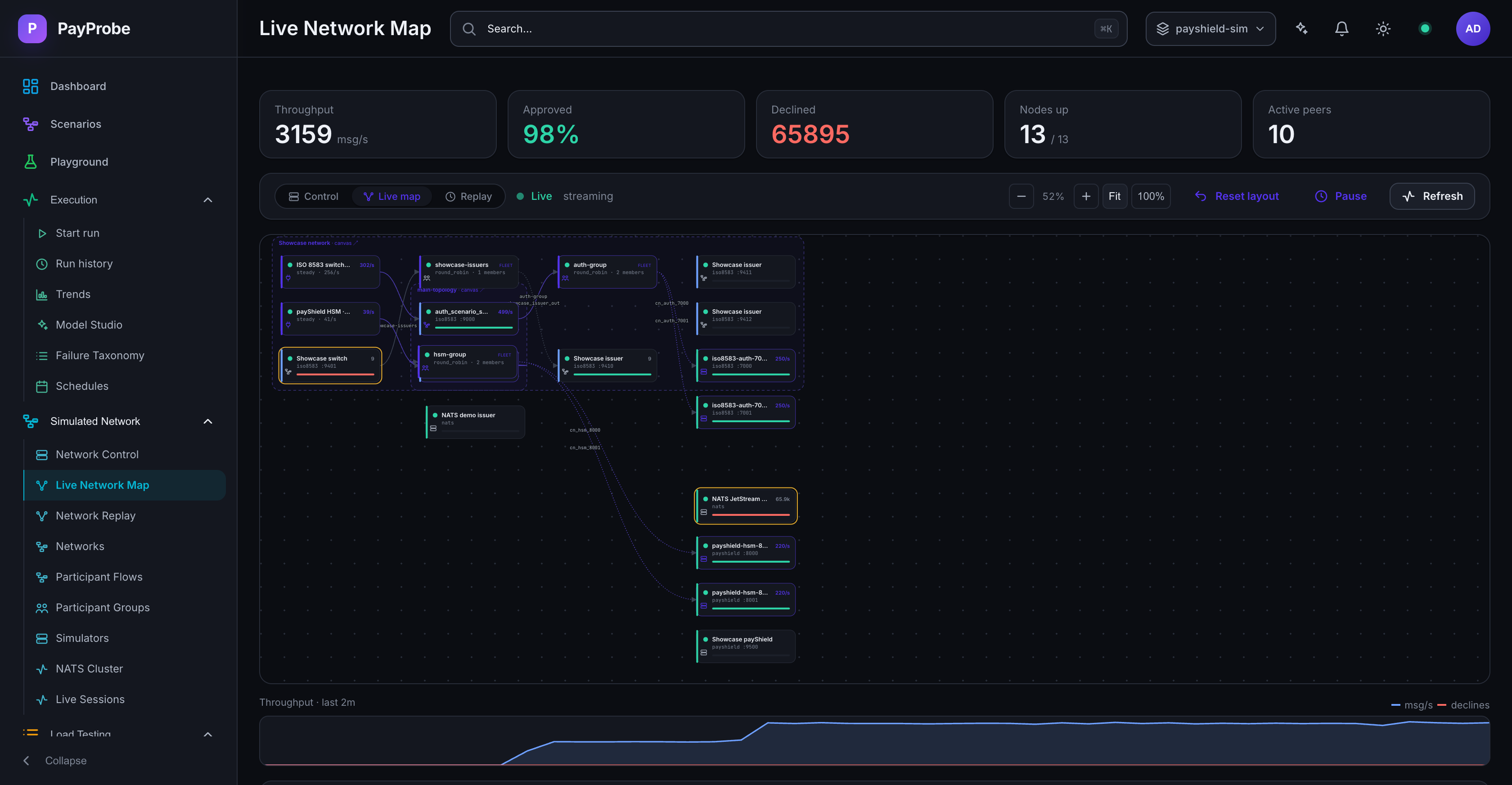This screenshot has width=1512, height=785.
Task: Select showcase-issuers fleet node
Action: point(469,271)
